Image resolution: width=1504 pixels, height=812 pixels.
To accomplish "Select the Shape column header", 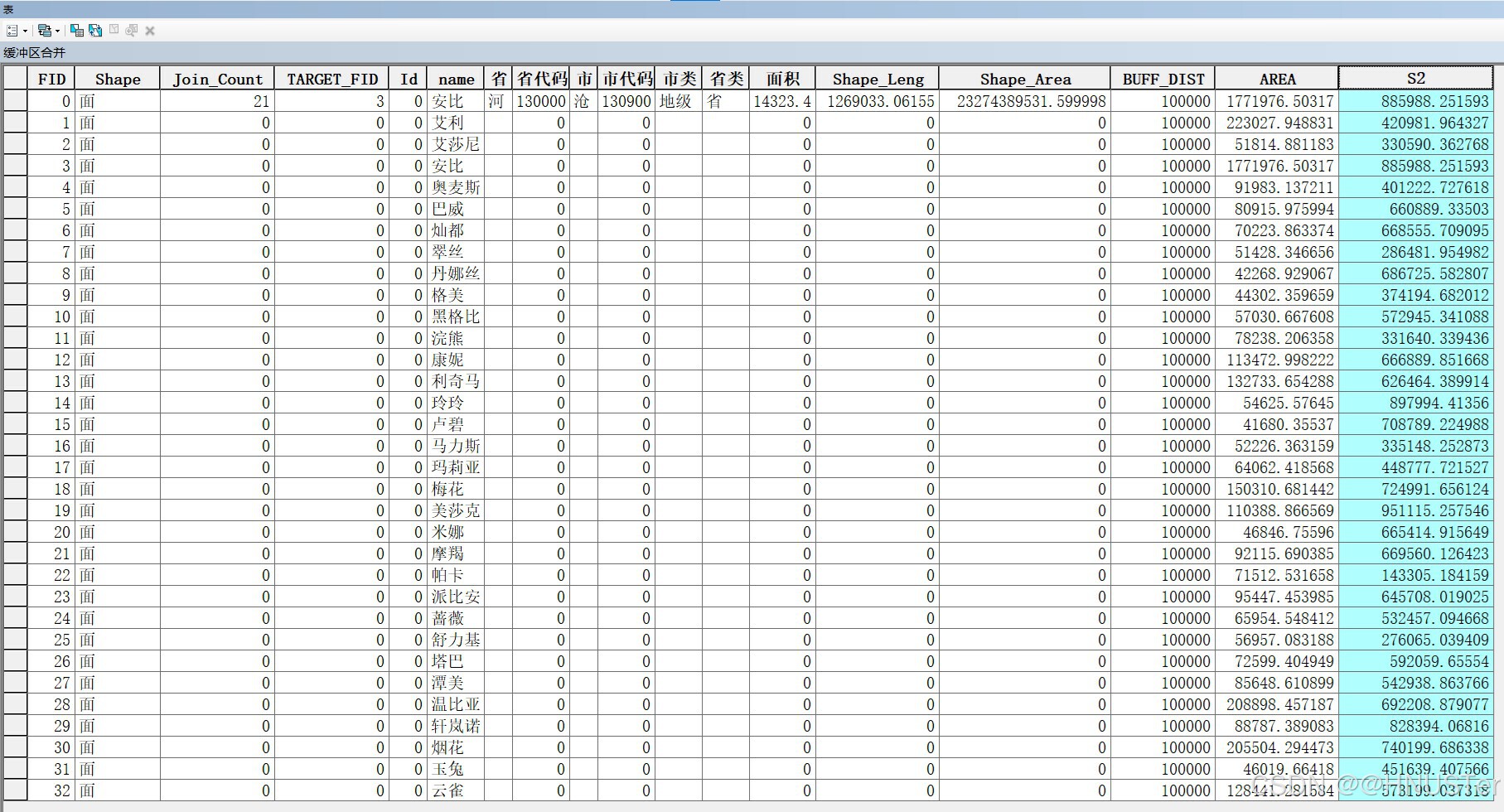I will coord(118,79).
